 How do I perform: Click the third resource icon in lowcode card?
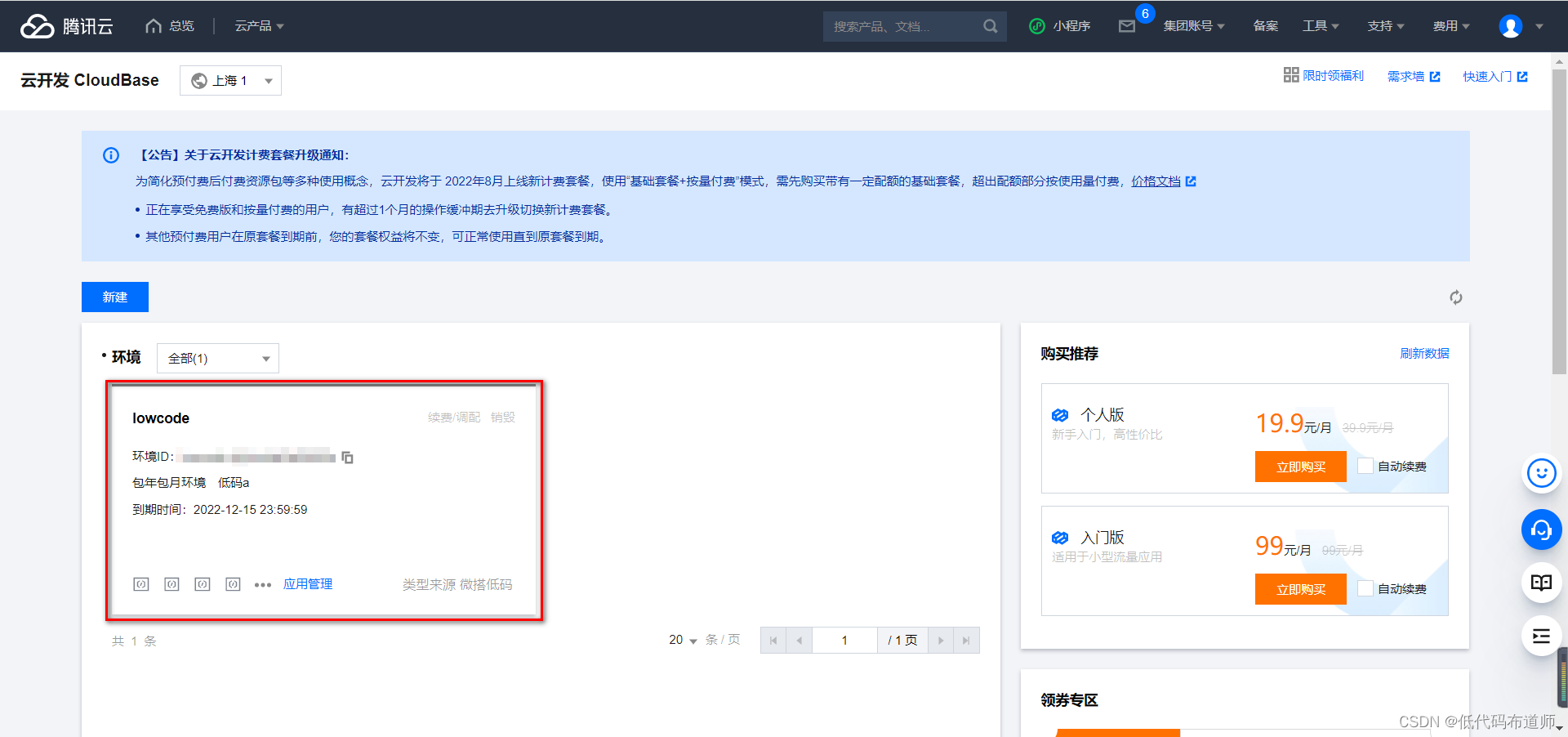coord(203,584)
